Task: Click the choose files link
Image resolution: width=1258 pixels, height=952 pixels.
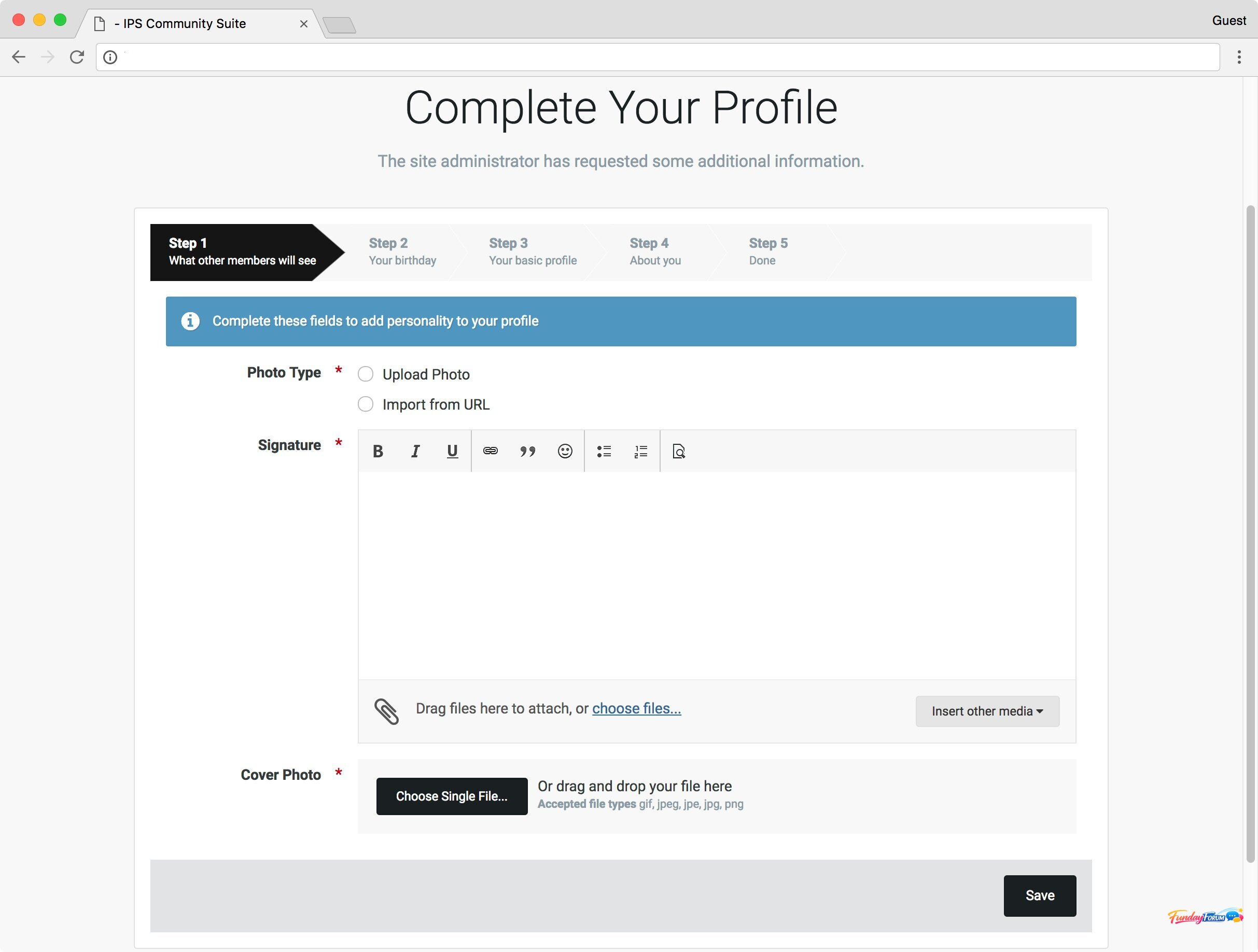Action: (636, 709)
